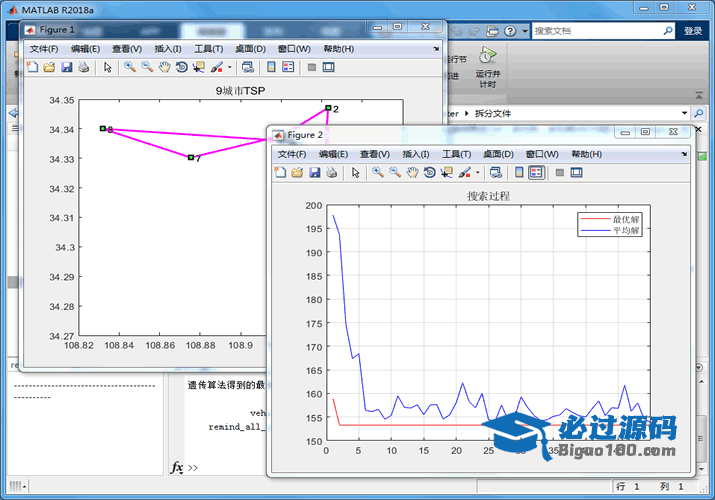Screen dimensions: 715x500
Task: Choose Data Cursor tool in Figure 2
Action: click(x=446, y=173)
